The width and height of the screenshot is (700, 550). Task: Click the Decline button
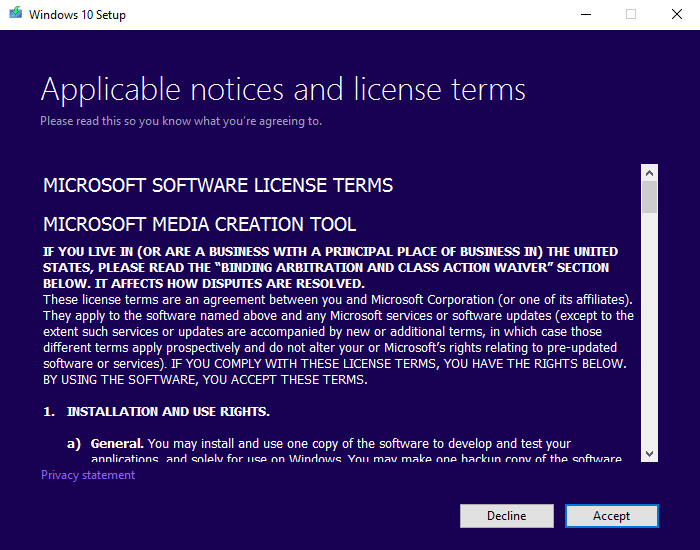(x=507, y=516)
